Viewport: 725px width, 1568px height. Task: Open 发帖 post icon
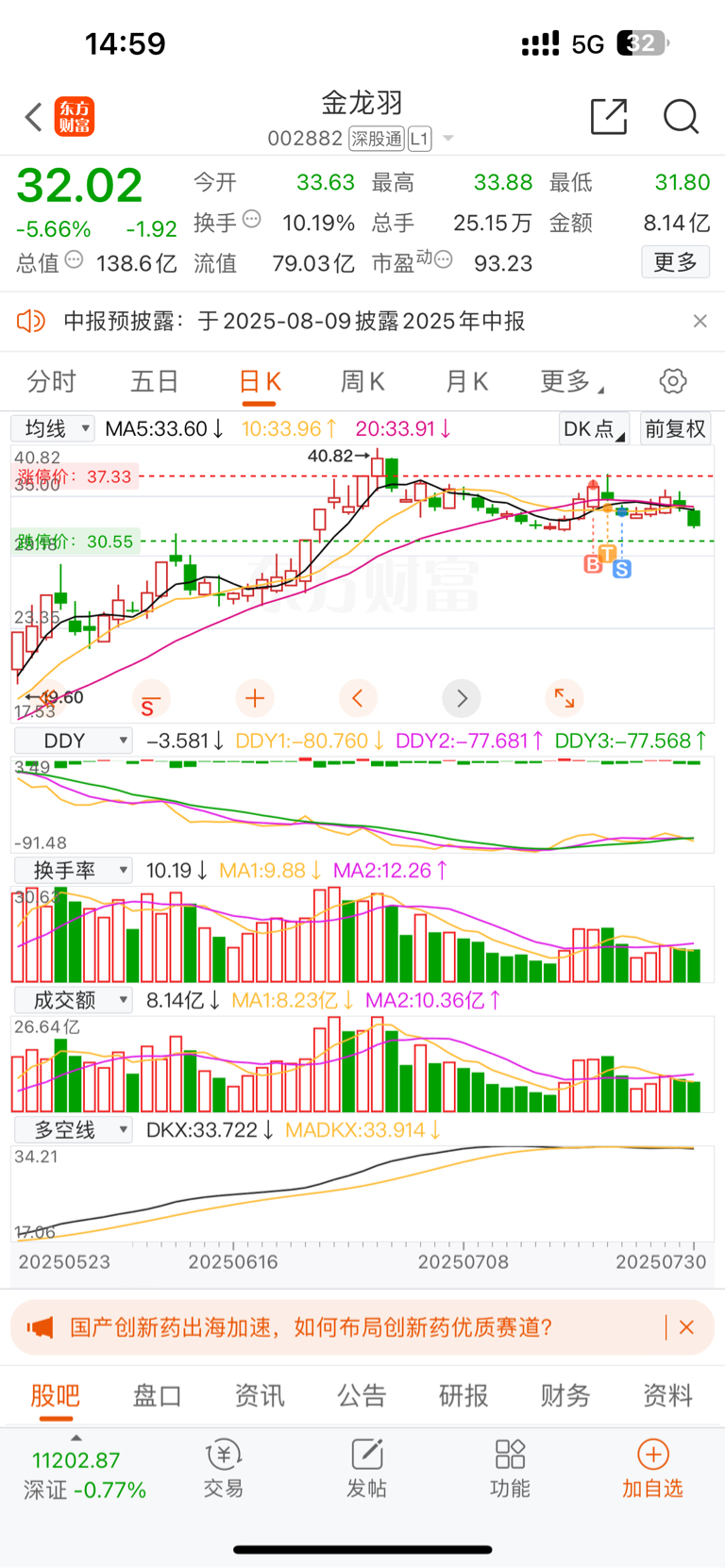tap(366, 1469)
